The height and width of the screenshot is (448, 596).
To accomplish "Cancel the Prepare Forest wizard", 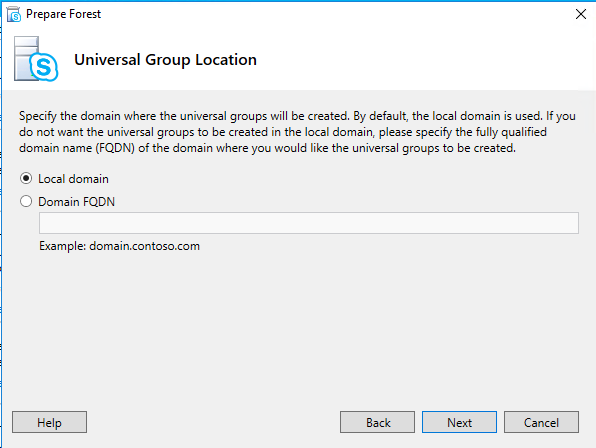I will click(x=541, y=422).
